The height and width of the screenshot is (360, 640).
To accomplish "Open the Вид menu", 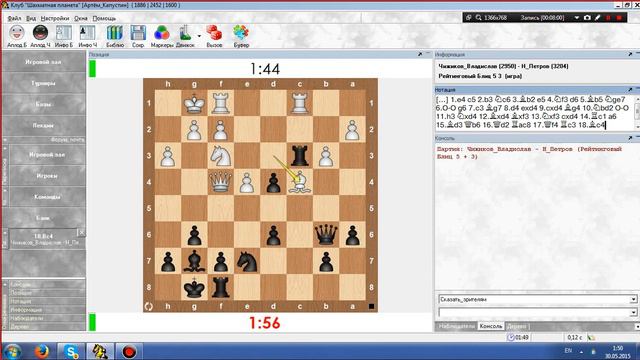I will click(x=31, y=18).
